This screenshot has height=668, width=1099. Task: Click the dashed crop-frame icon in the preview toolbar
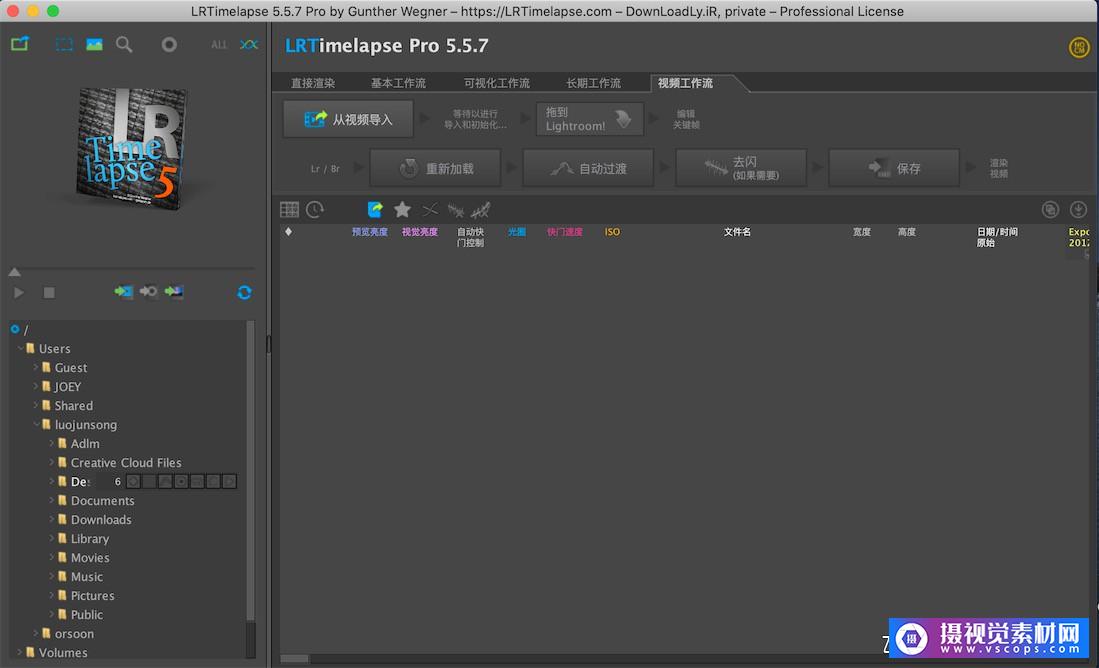tap(64, 44)
